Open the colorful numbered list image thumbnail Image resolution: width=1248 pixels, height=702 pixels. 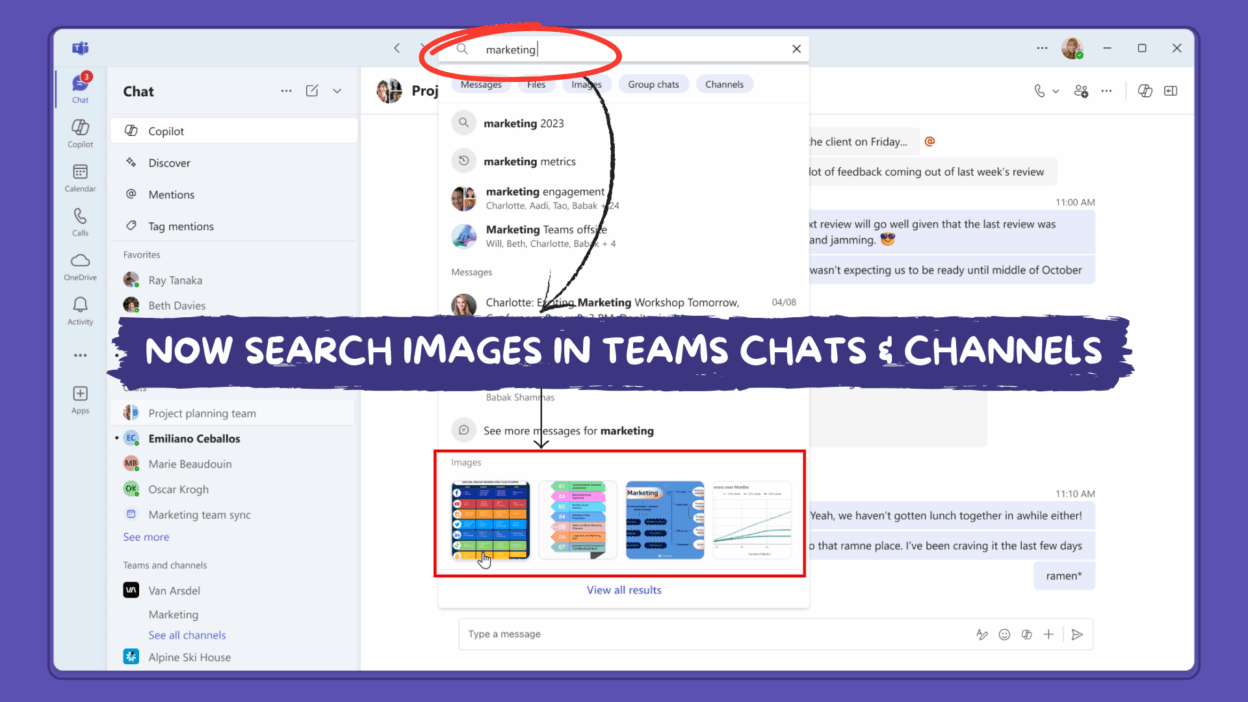coord(578,520)
